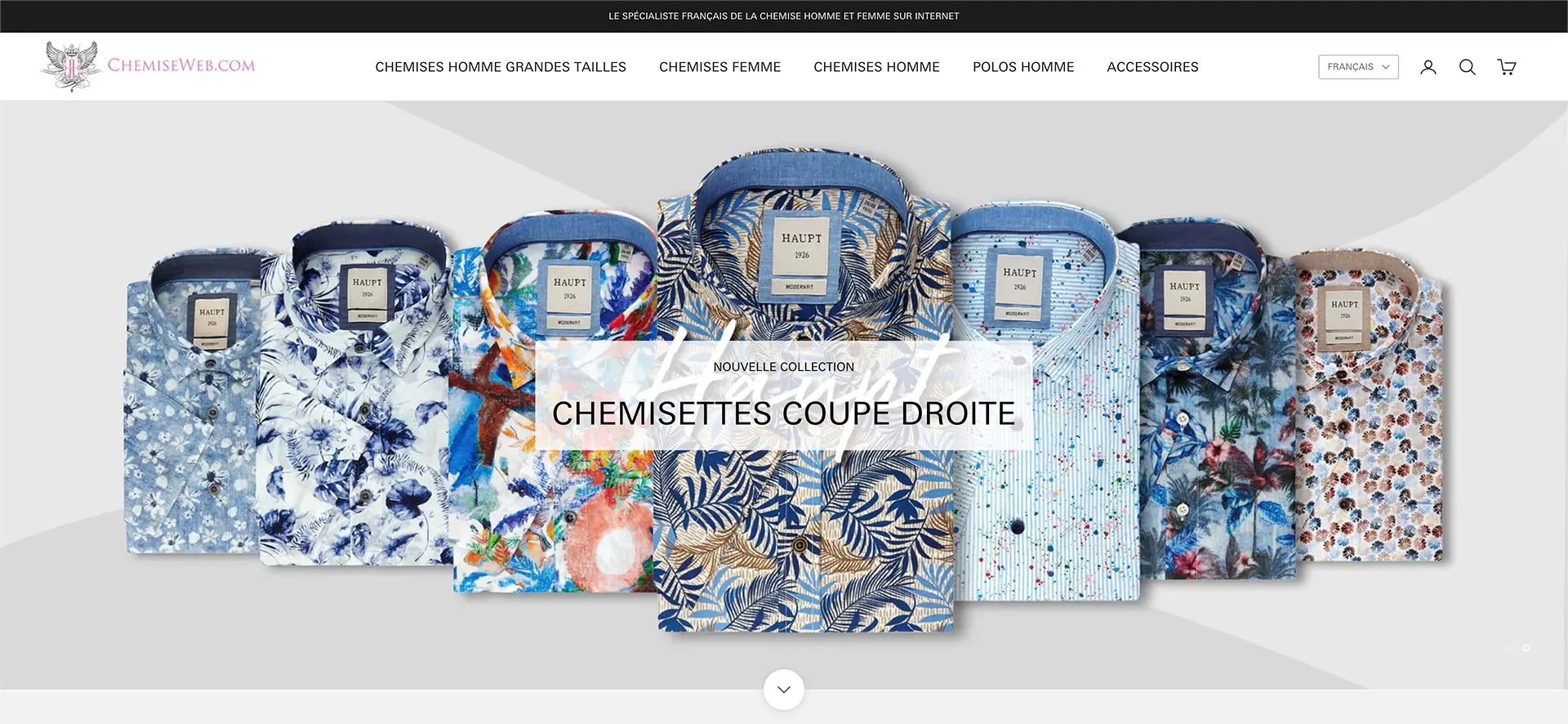Click the Nouvelle Collection label
Viewport: 1568px width, 724px height.
[x=784, y=367]
